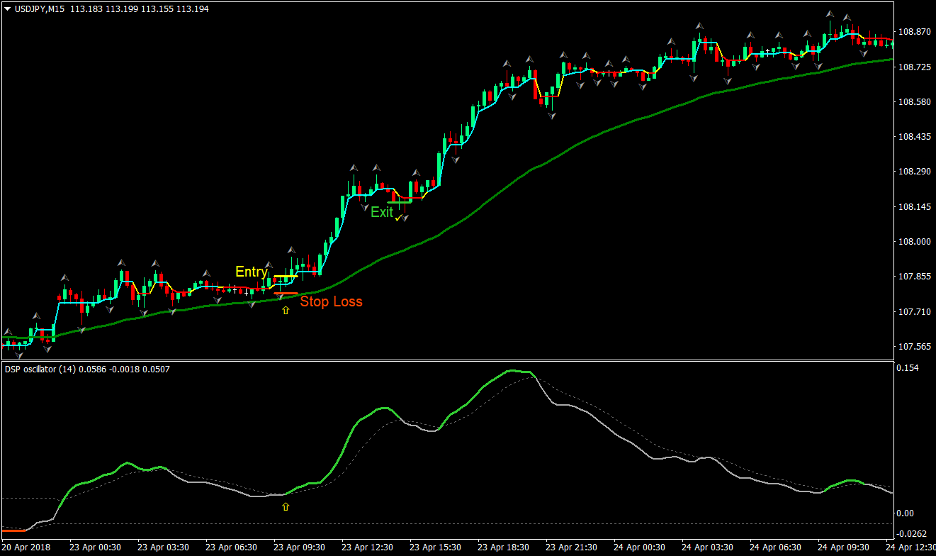The height and width of the screenshot is (556, 936).
Task: Click the 108.580 price axis label
Action: tap(915, 102)
